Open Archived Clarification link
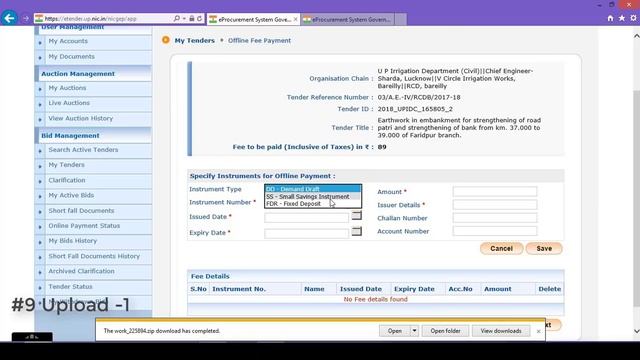This screenshot has width=640, height=360. pos(82,271)
